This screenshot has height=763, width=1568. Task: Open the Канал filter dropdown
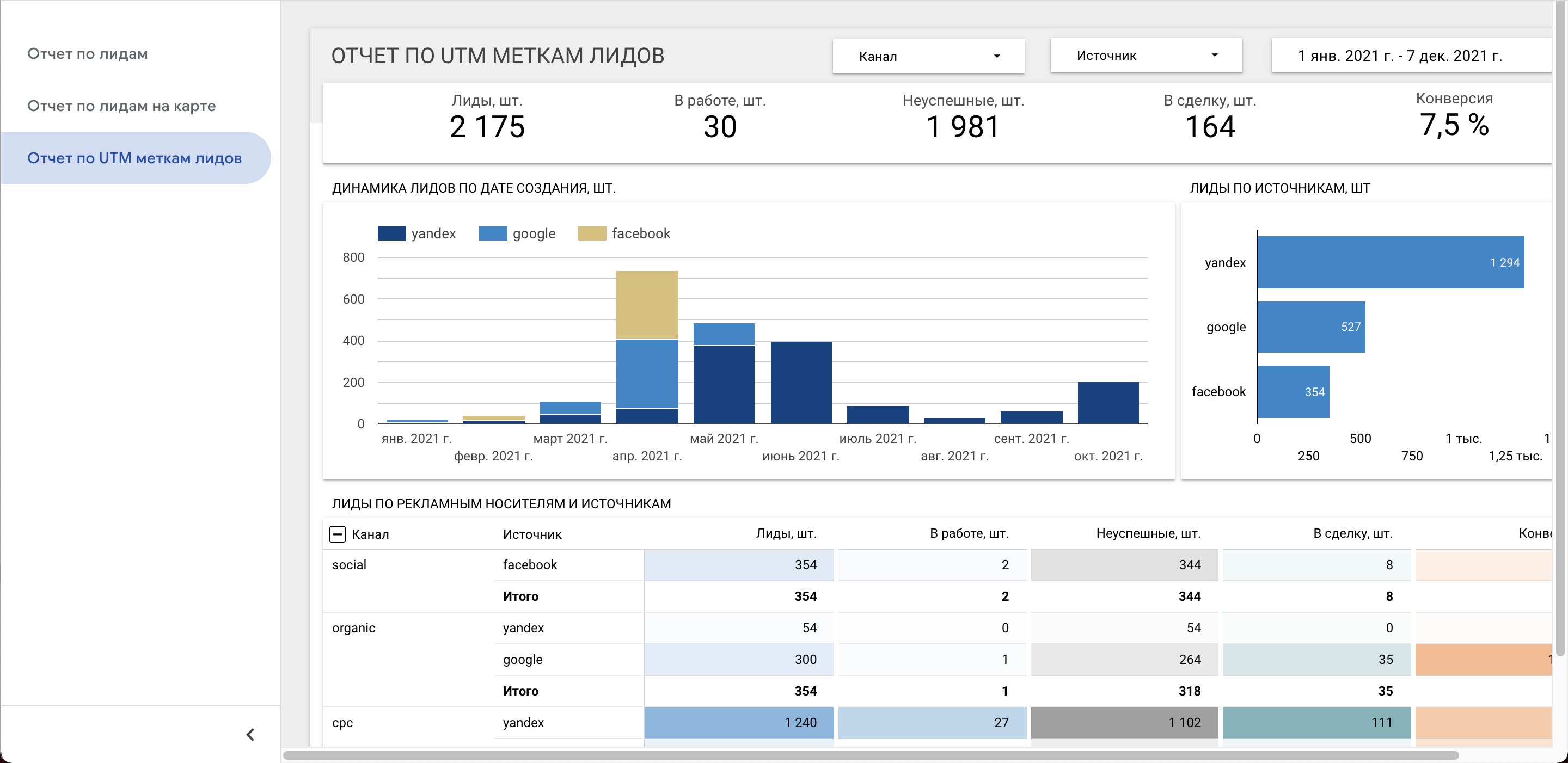(x=928, y=56)
